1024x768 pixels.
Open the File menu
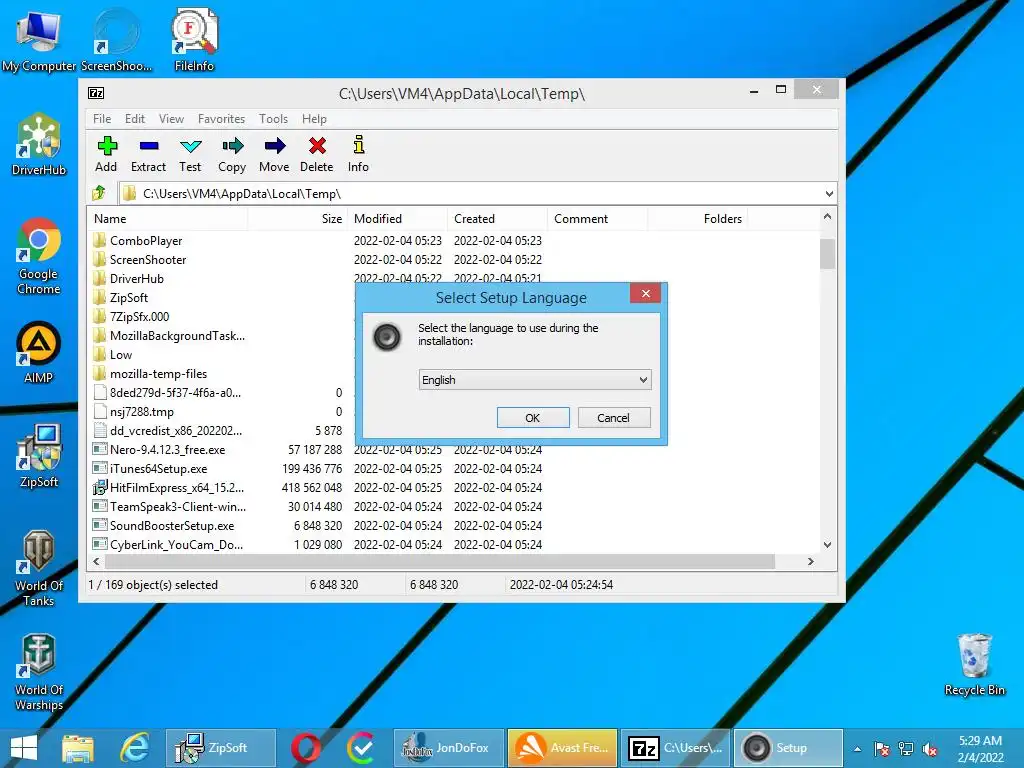[x=102, y=119]
